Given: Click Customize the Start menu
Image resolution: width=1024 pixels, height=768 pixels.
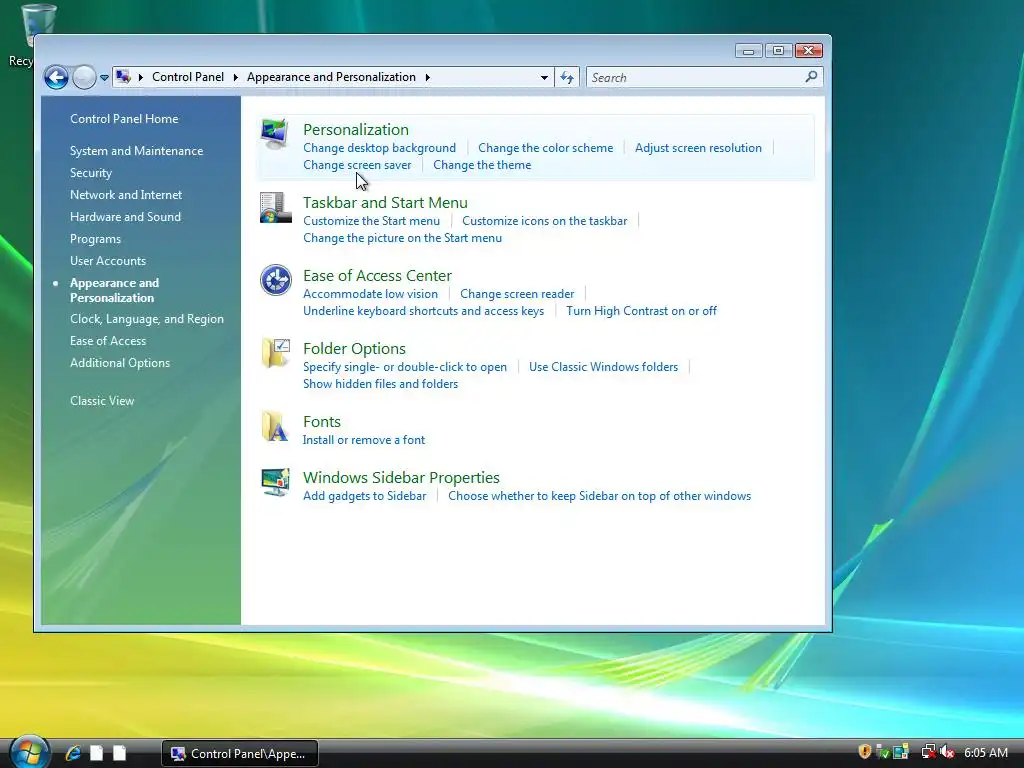Looking at the screenshot, I should [x=372, y=221].
